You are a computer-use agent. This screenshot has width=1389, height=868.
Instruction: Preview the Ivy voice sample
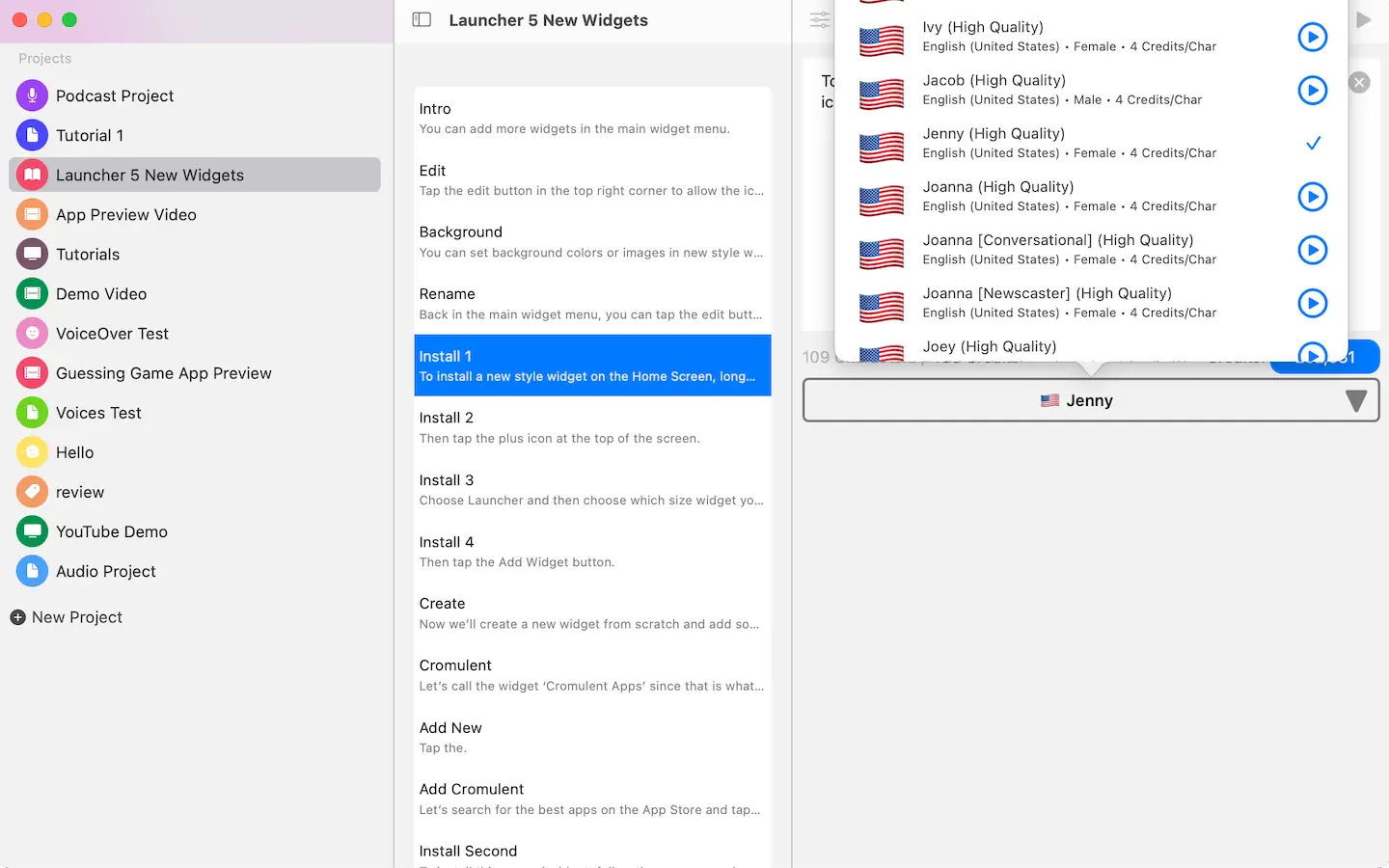1312,37
